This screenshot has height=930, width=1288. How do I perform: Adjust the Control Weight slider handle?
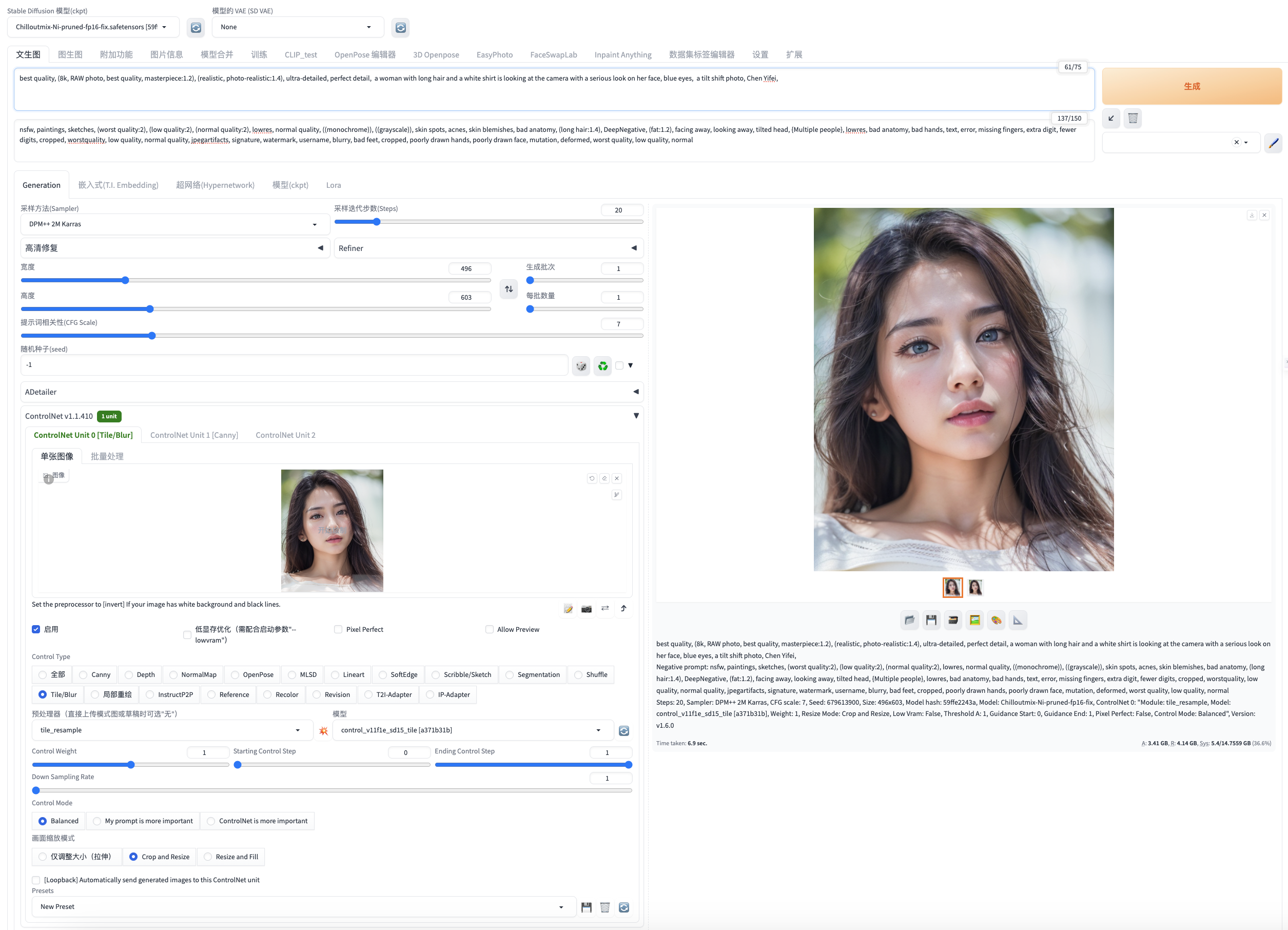click(x=131, y=765)
